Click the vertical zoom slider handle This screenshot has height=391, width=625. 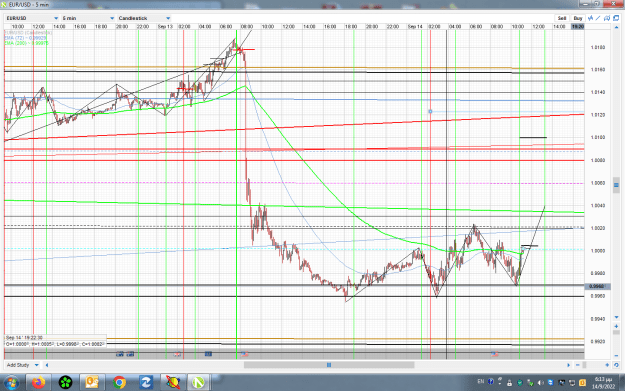click(616, 332)
